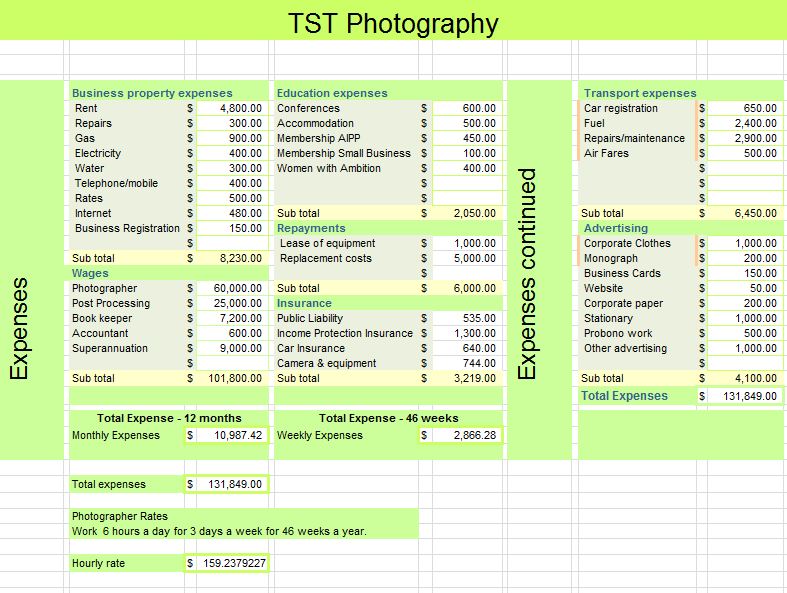
Task: Select the Superannuation 9,000.00 cell
Action: pyautogui.click(x=232, y=348)
